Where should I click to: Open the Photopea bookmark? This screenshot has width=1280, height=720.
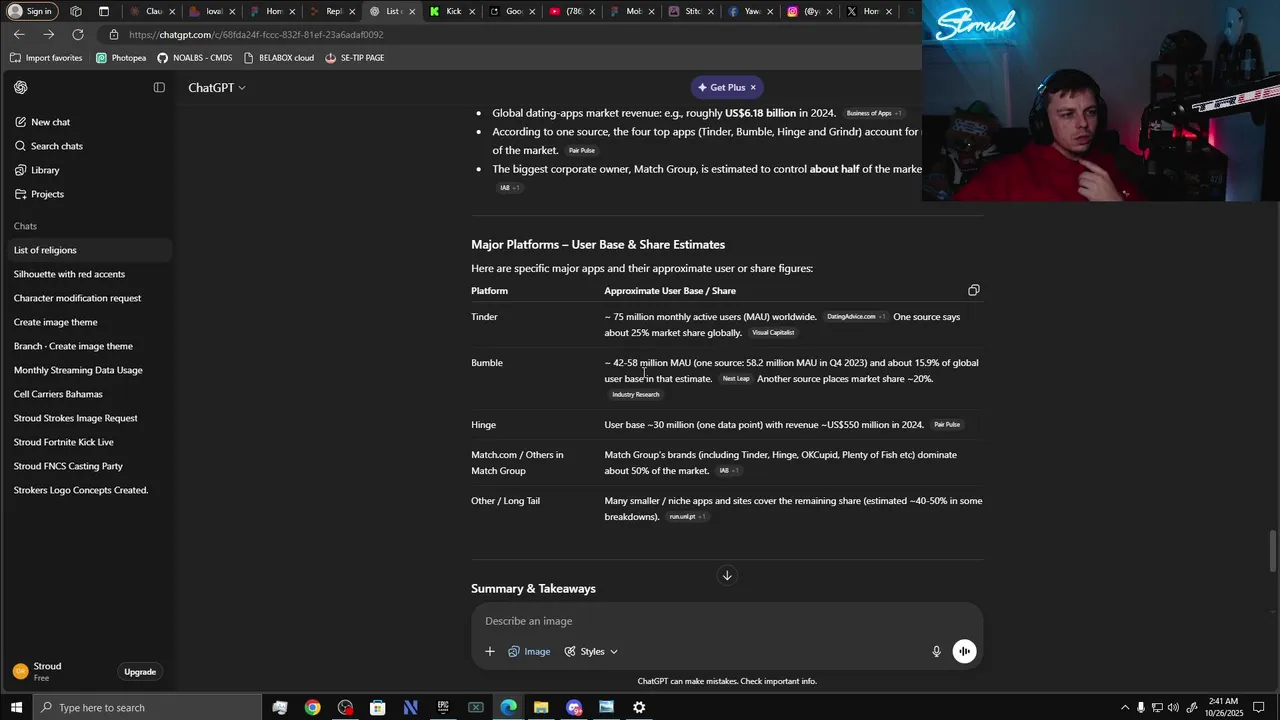pyautogui.click(x=121, y=58)
